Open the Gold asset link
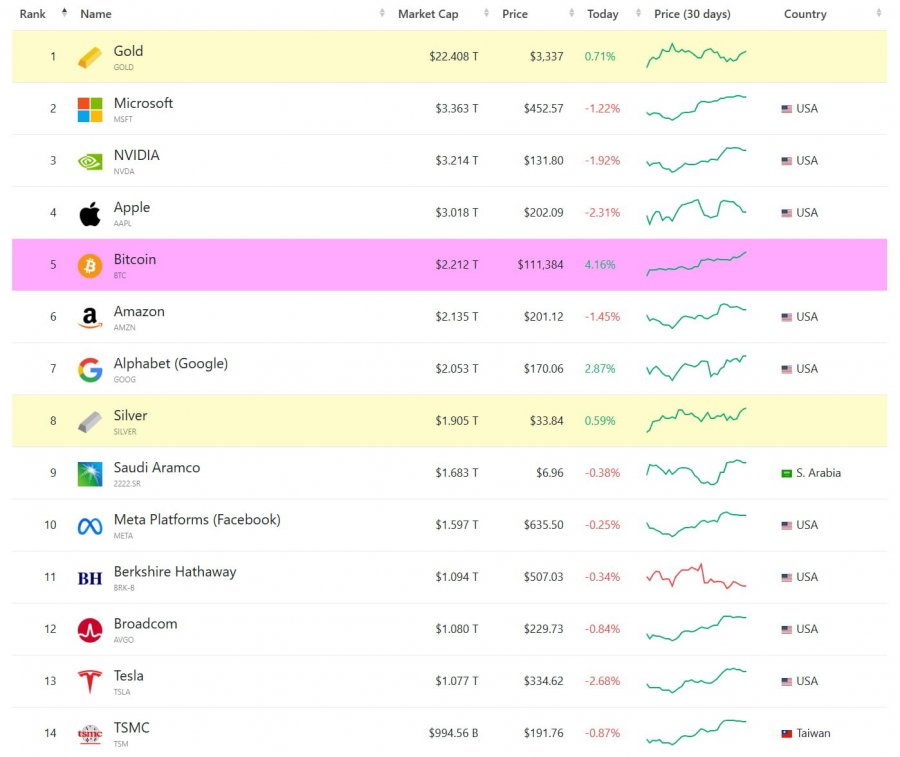 [x=128, y=51]
